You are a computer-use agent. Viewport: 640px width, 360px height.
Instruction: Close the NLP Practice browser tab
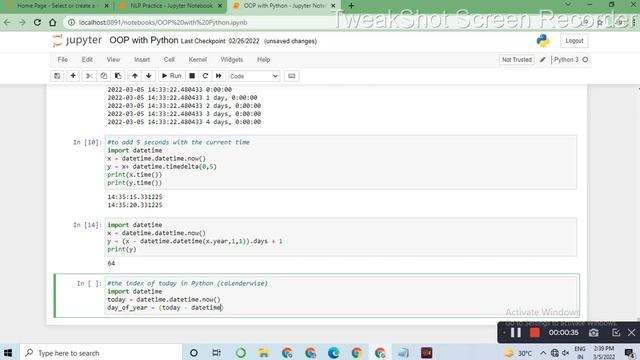(220, 6)
